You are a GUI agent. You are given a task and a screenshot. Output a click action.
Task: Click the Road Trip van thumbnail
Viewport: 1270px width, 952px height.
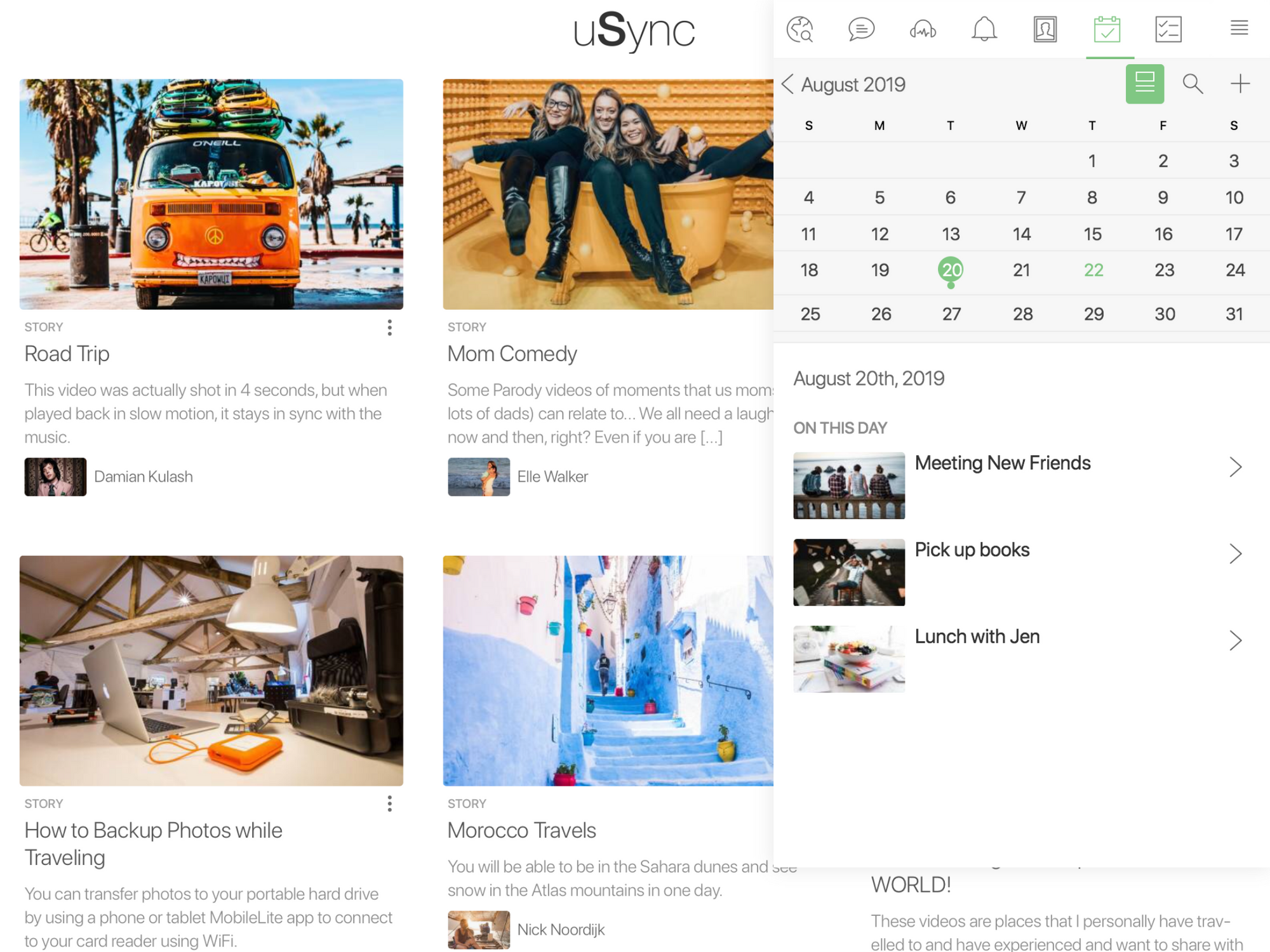(x=211, y=194)
